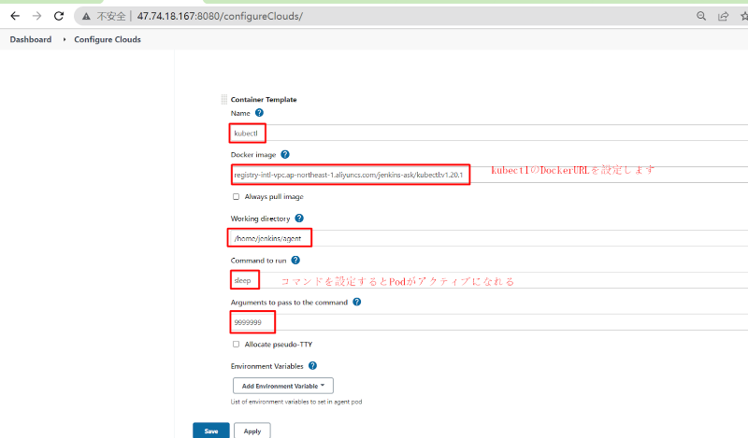
Task: Click the not-secure warning icon in address bar
Action: [86, 17]
